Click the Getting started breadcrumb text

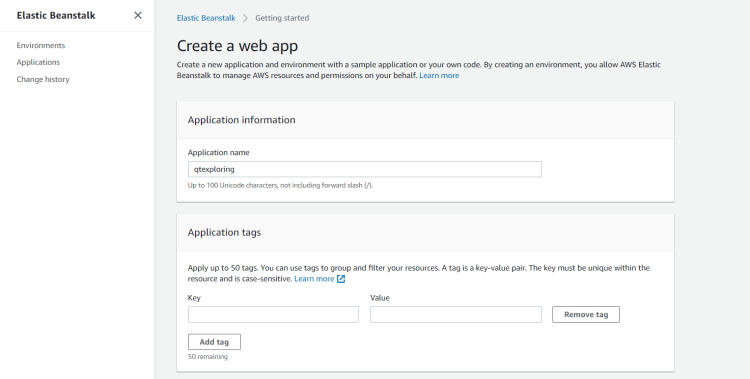tap(282, 18)
